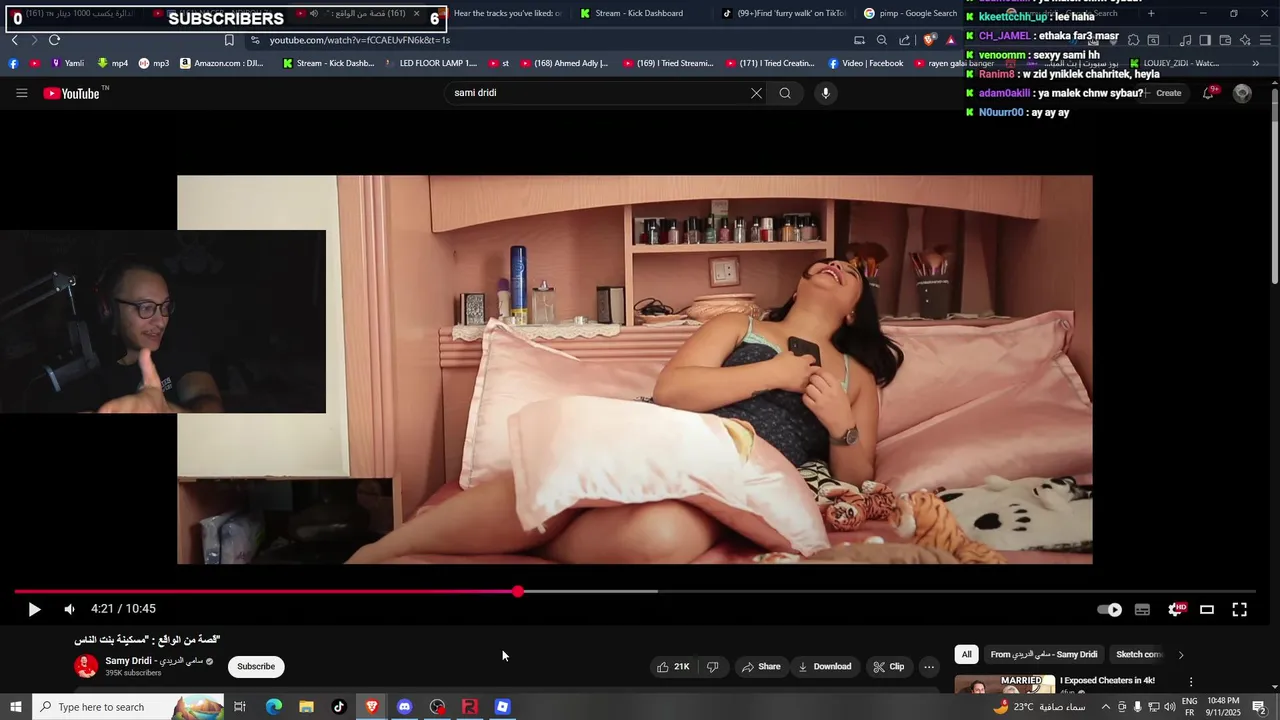This screenshot has height=720, width=1280.
Task: Open the taskbar clock showing 10:48 PM
Action: point(1223,707)
